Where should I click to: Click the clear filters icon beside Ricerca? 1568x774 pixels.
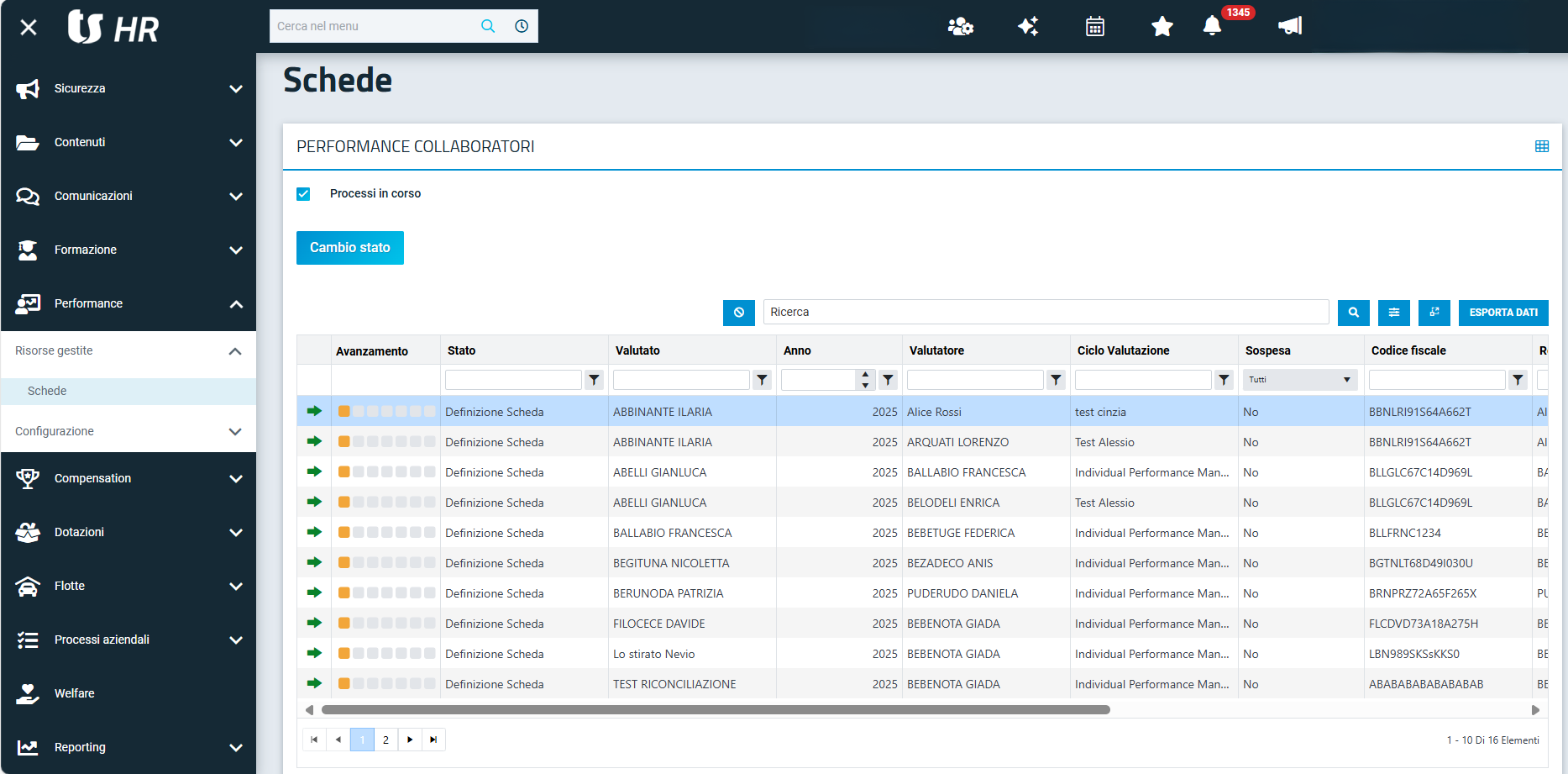(738, 313)
